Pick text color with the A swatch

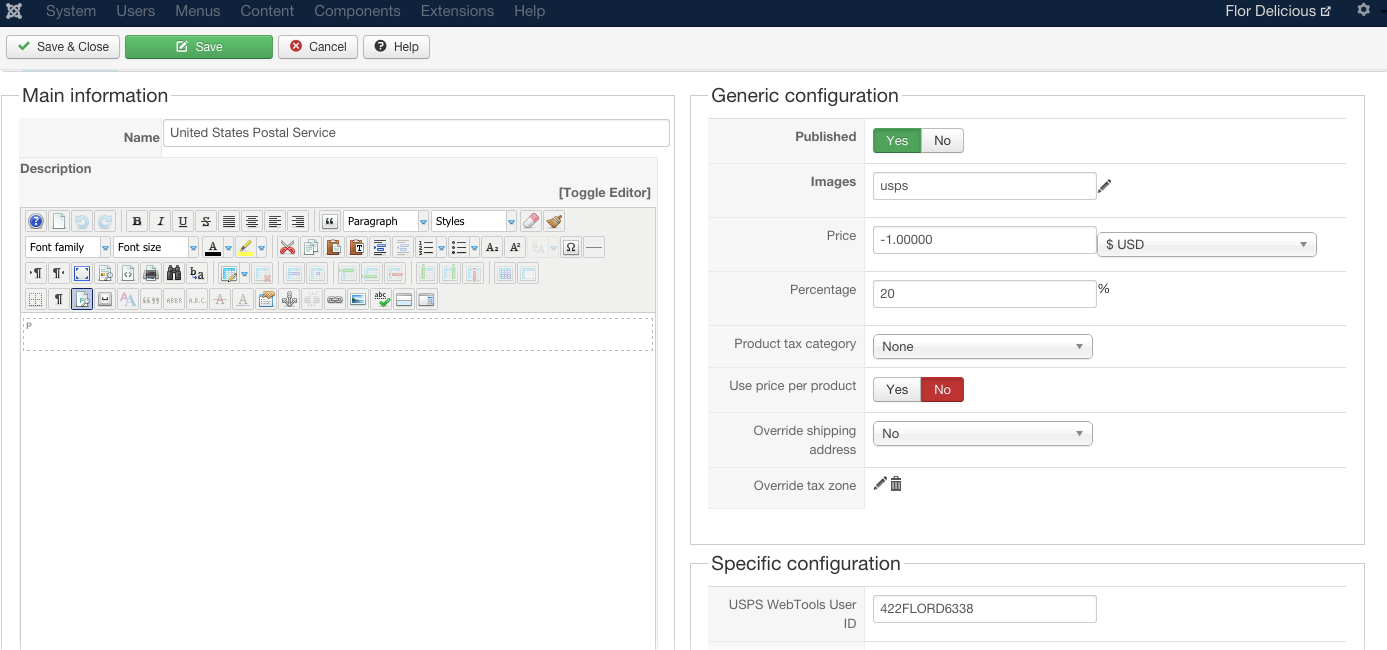[212, 247]
